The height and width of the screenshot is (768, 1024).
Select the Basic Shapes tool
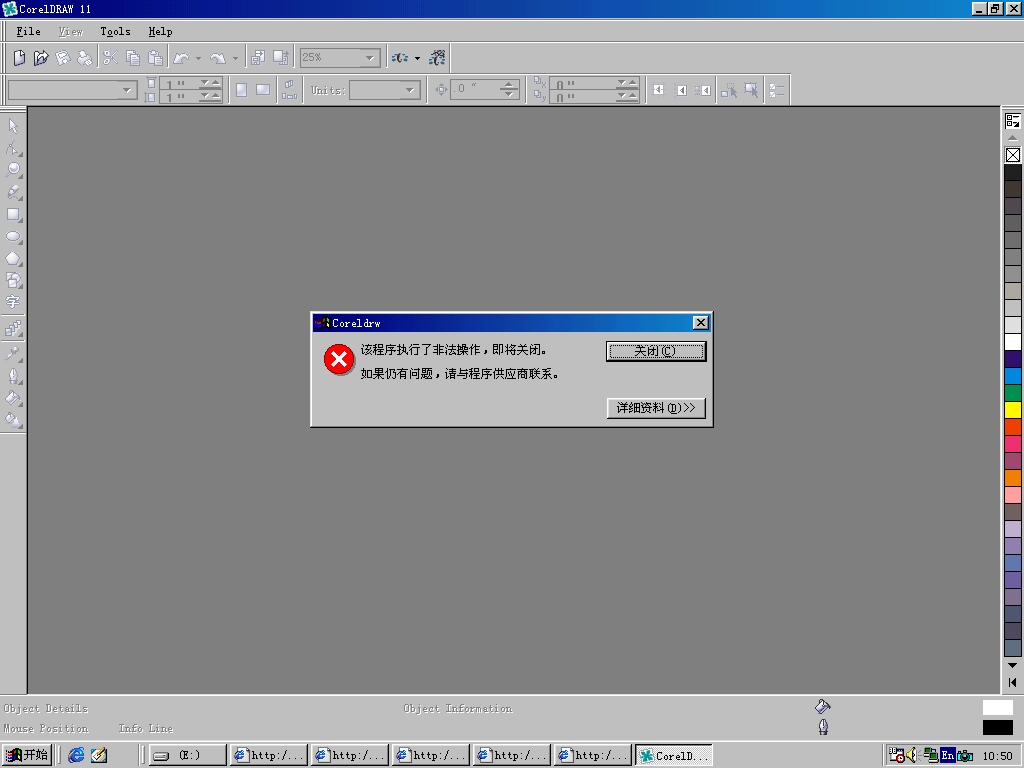[13, 280]
